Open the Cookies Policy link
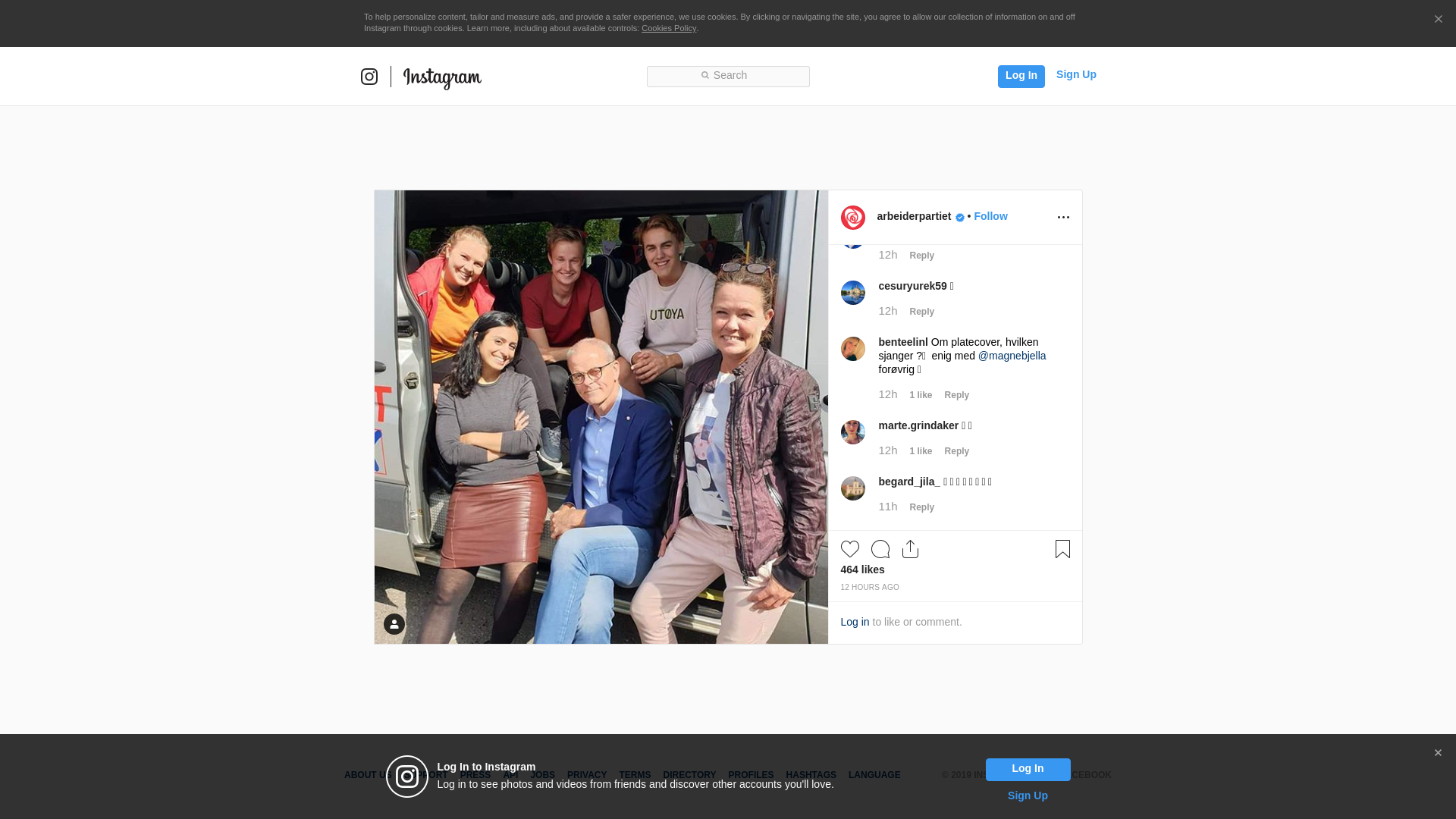This screenshot has width=1456, height=819. (668, 28)
